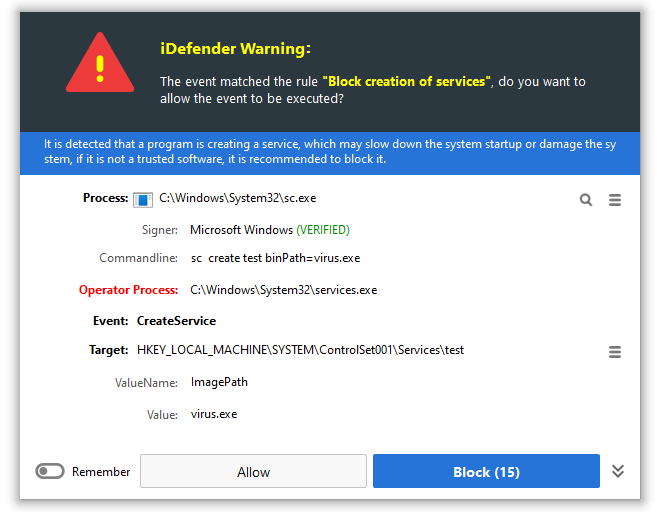Open the target options hamburger menu
The image size is (657, 512).
[615, 352]
